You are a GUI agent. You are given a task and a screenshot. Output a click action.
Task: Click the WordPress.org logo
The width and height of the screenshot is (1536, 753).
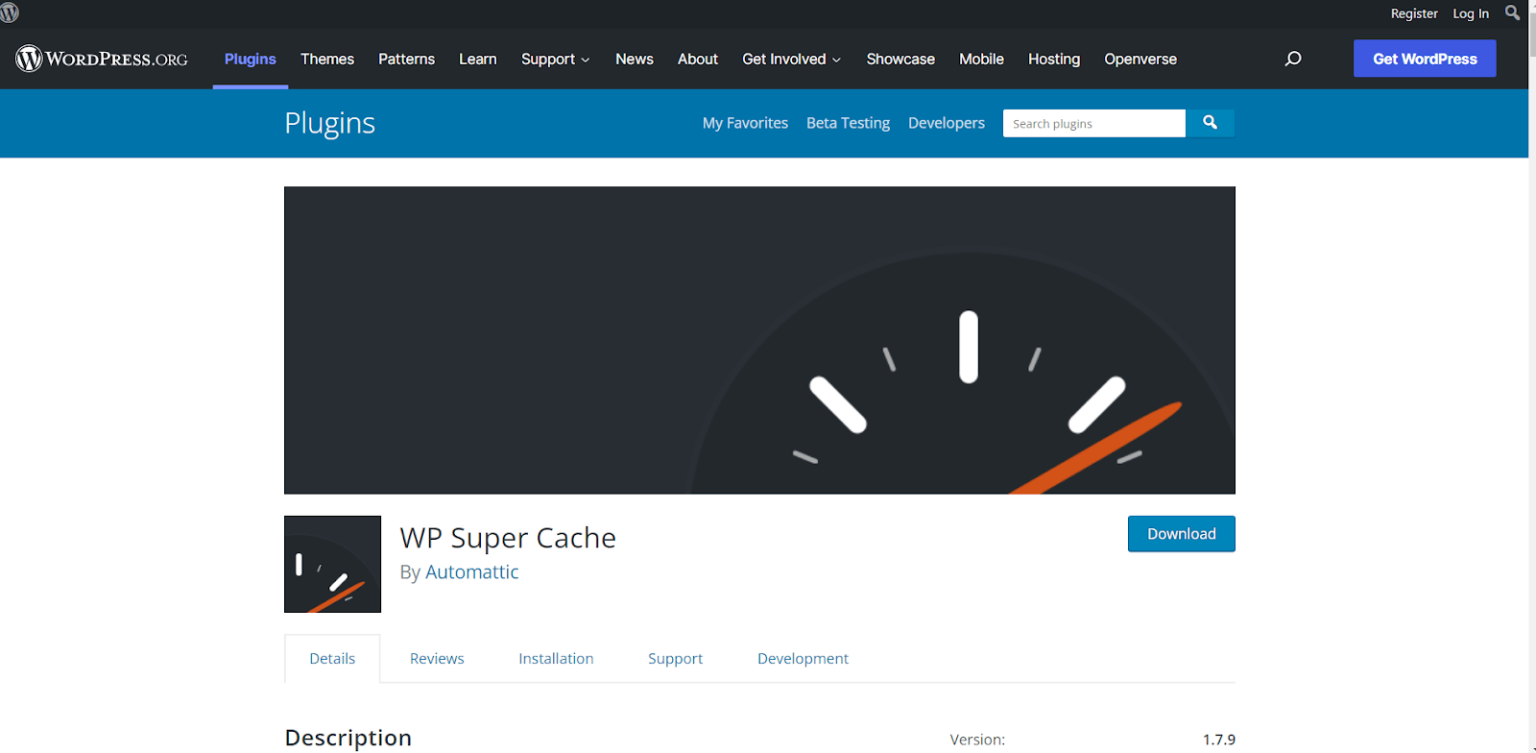[102, 59]
